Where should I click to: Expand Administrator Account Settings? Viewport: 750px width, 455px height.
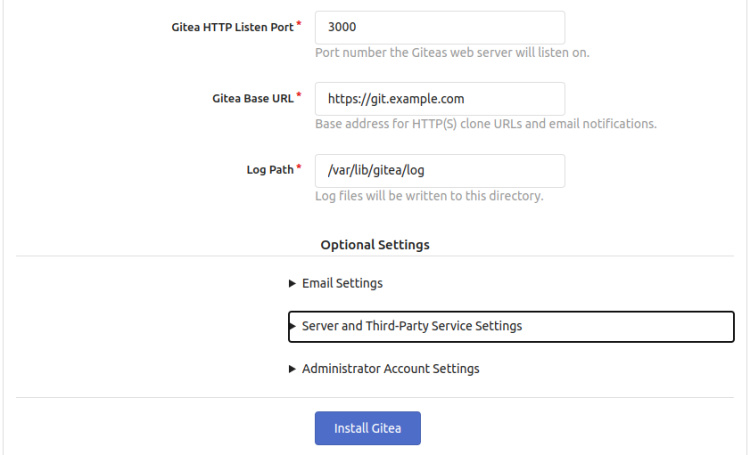(390, 369)
